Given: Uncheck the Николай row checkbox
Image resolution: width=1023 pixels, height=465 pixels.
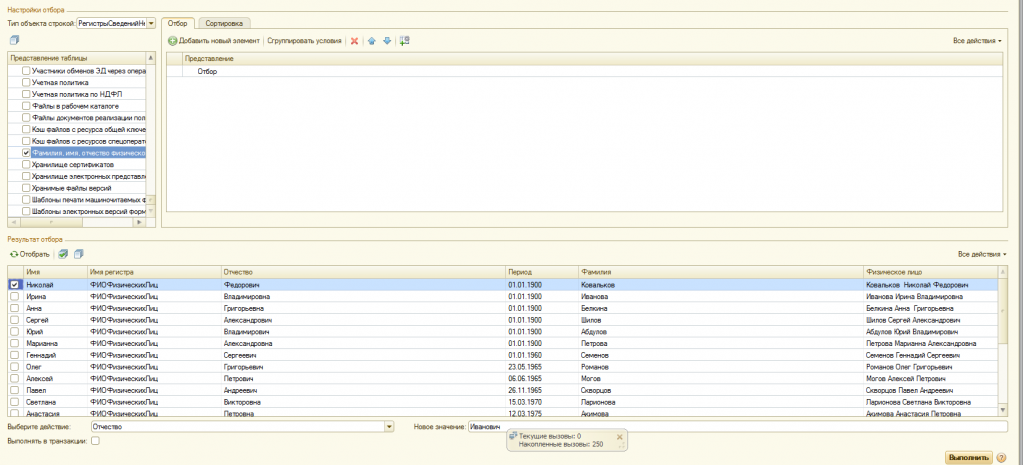Looking at the screenshot, I should pyautogui.click(x=14, y=285).
